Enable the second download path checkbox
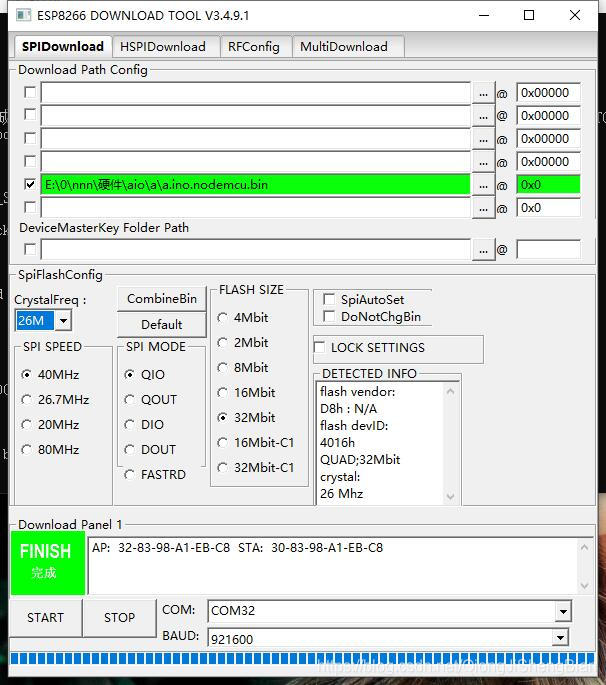The width and height of the screenshot is (606, 685). [30, 114]
